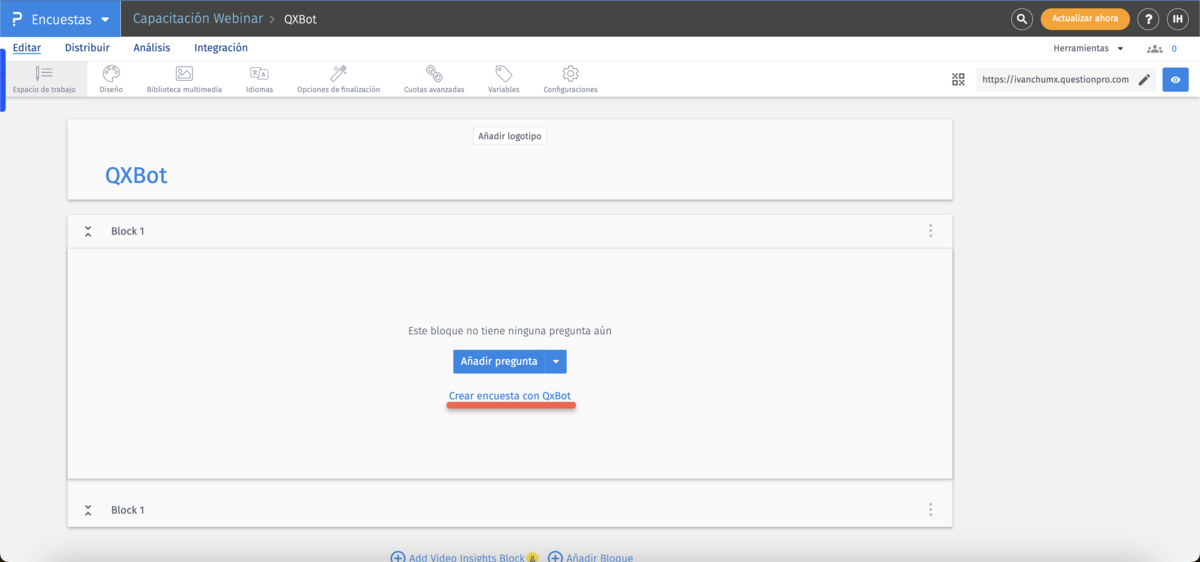The image size is (1200, 562).
Task: Collapse the first Block 1 section
Action: point(88,231)
